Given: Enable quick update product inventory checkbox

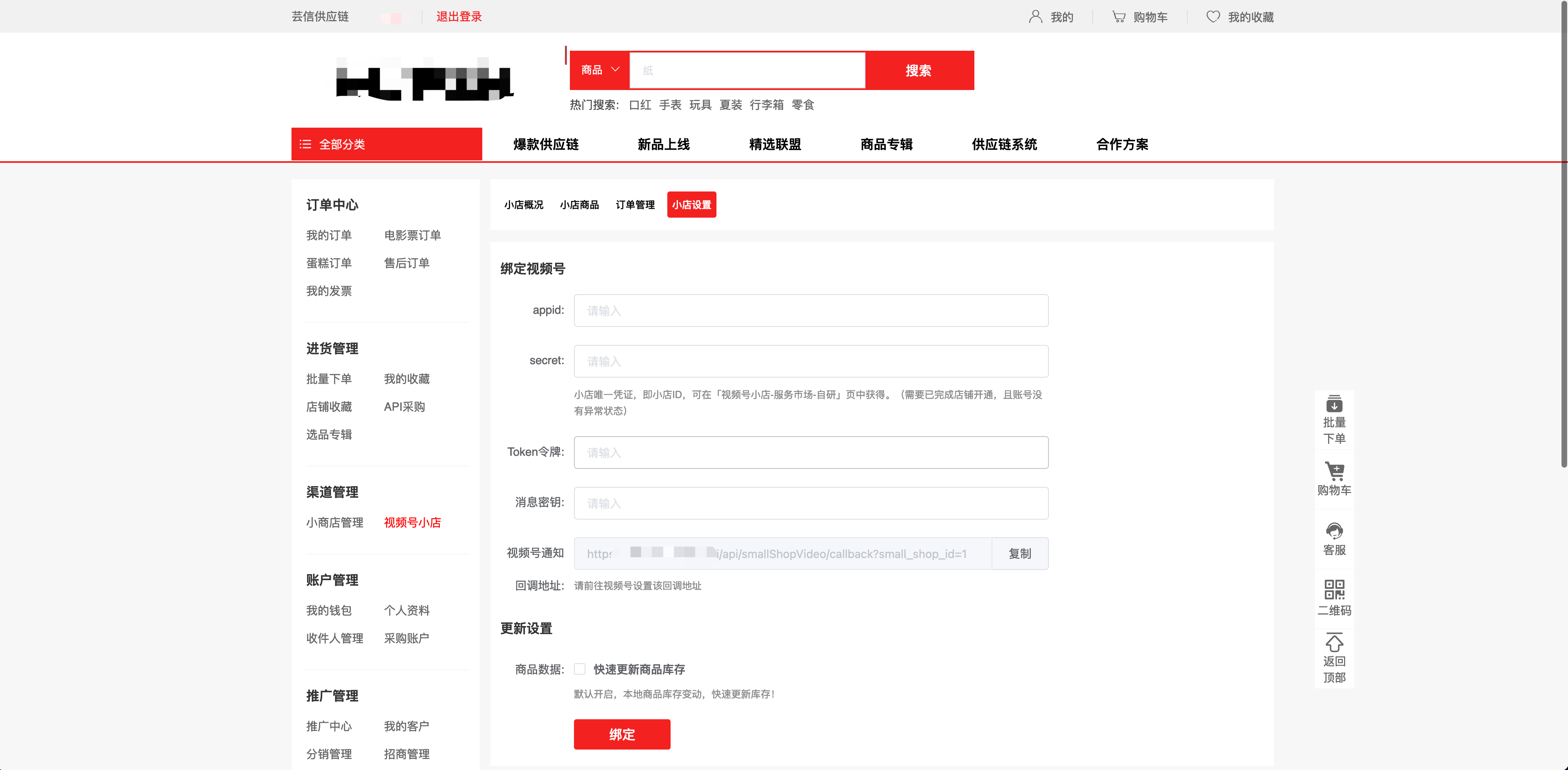Looking at the screenshot, I should point(579,669).
